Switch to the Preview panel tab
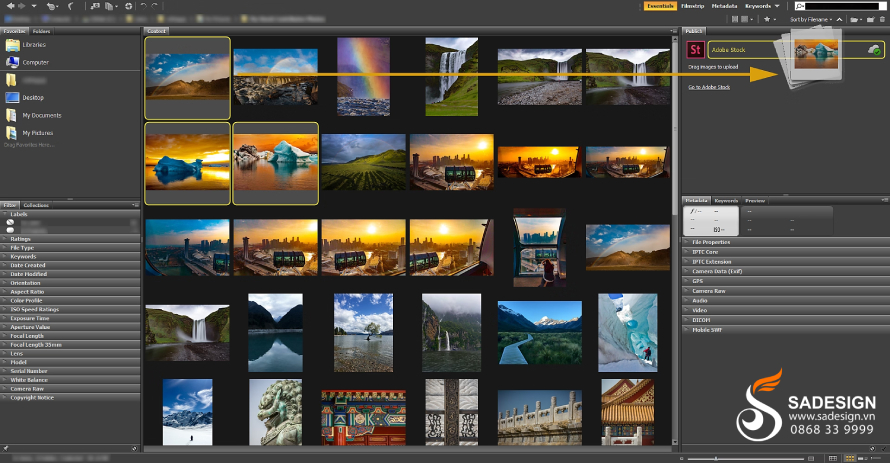This screenshot has height=463, width=890. (755, 201)
